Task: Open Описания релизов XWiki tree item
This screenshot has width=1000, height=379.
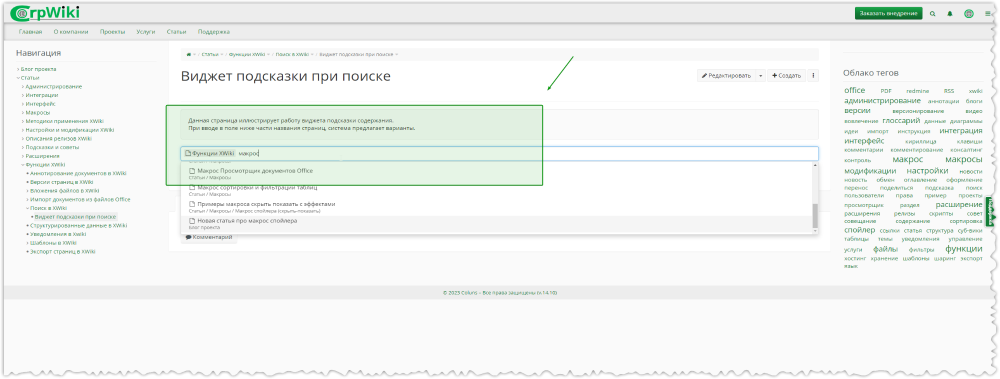Action: [x=59, y=138]
